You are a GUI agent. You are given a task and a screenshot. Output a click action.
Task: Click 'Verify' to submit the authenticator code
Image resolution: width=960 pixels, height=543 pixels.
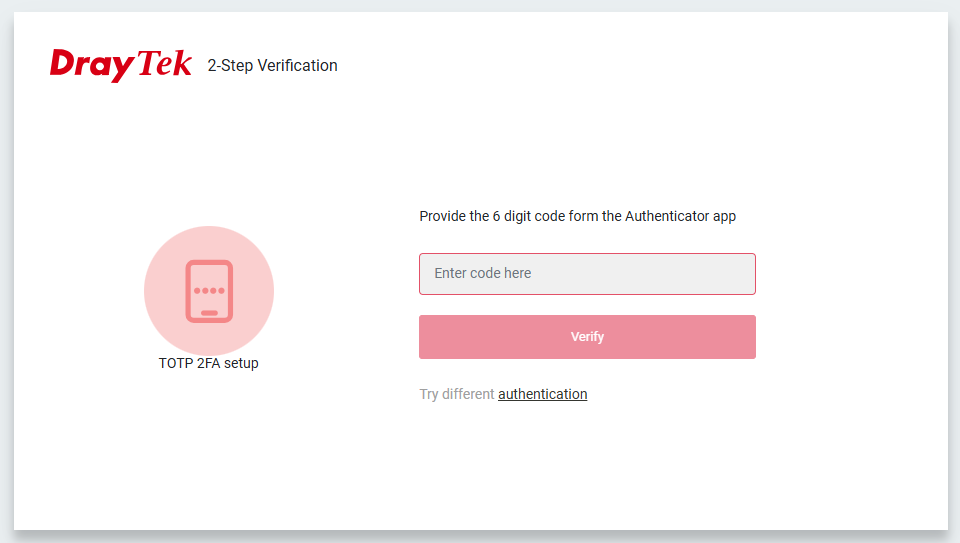587,337
